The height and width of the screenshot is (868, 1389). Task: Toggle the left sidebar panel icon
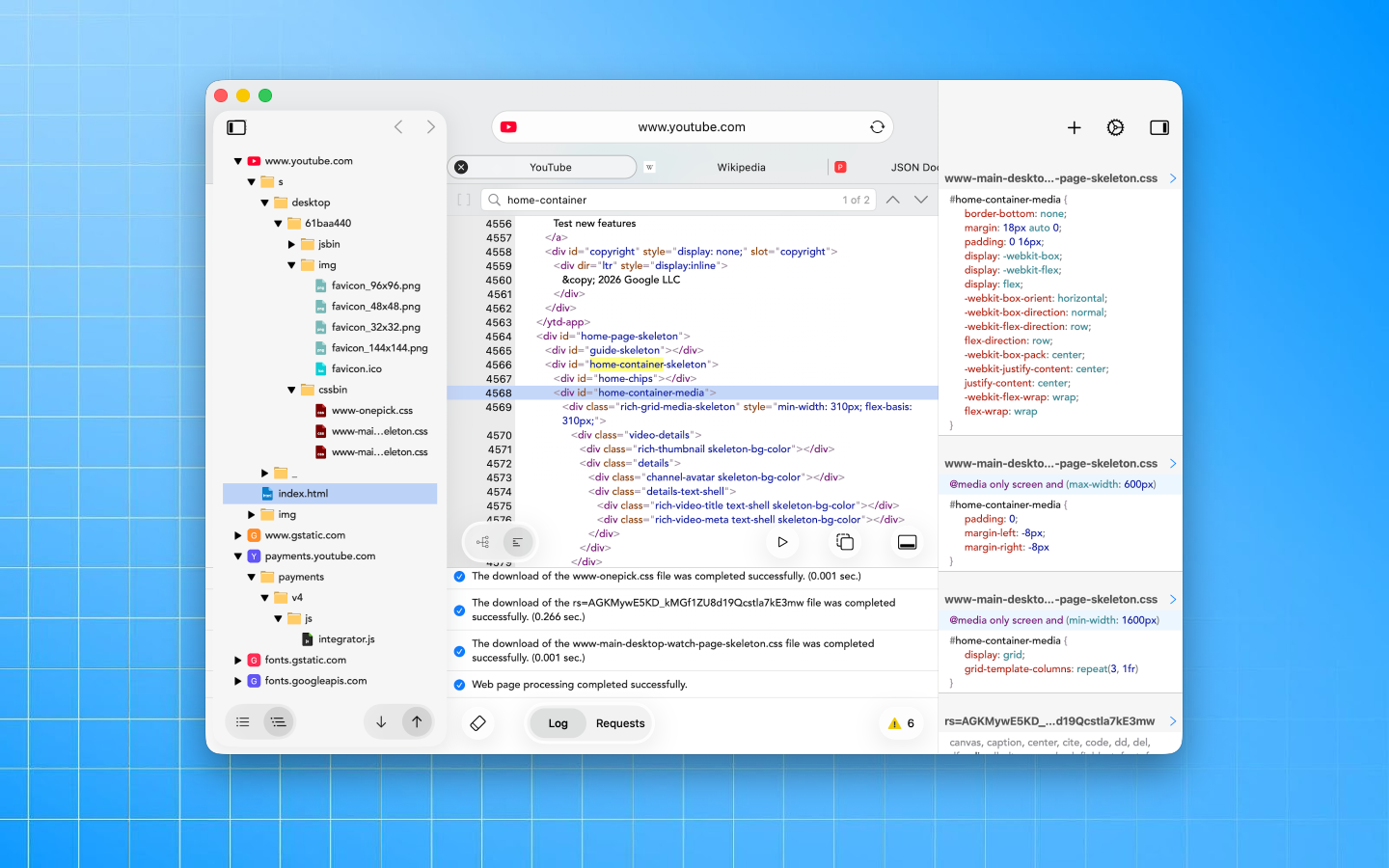tap(236, 127)
